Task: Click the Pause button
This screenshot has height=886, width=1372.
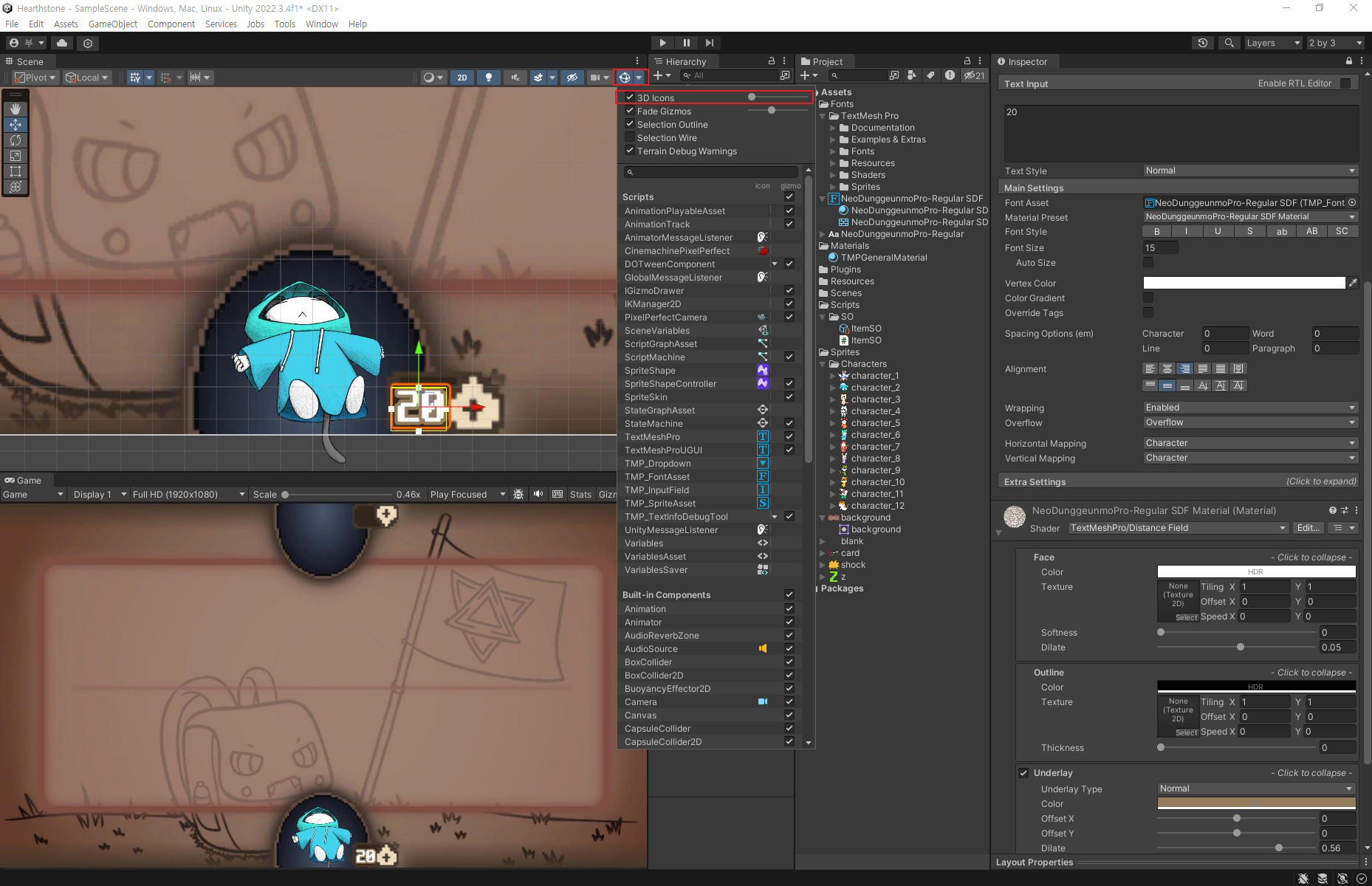Action: [686, 43]
